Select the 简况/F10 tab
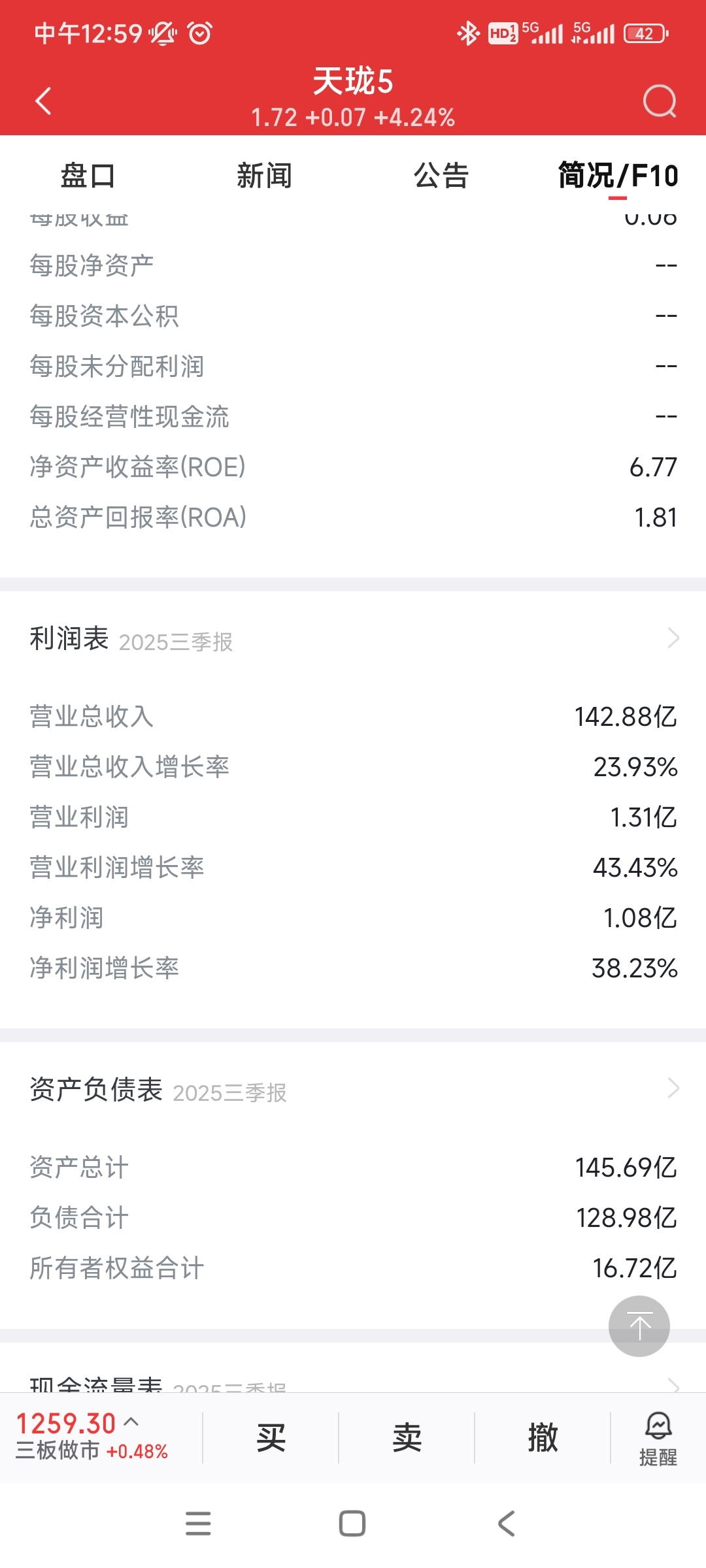The width and height of the screenshot is (706, 1568). coord(618,176)
